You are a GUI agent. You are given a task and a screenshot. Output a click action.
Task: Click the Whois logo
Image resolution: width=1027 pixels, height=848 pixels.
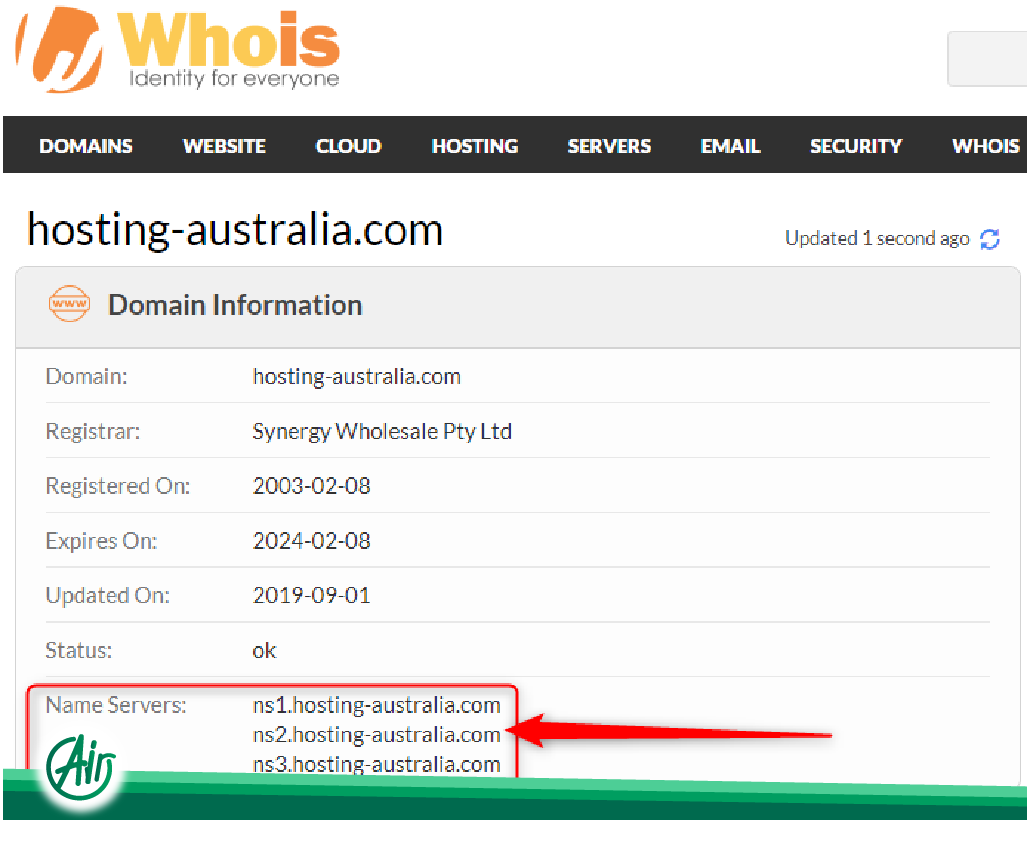tap(177, 50)
